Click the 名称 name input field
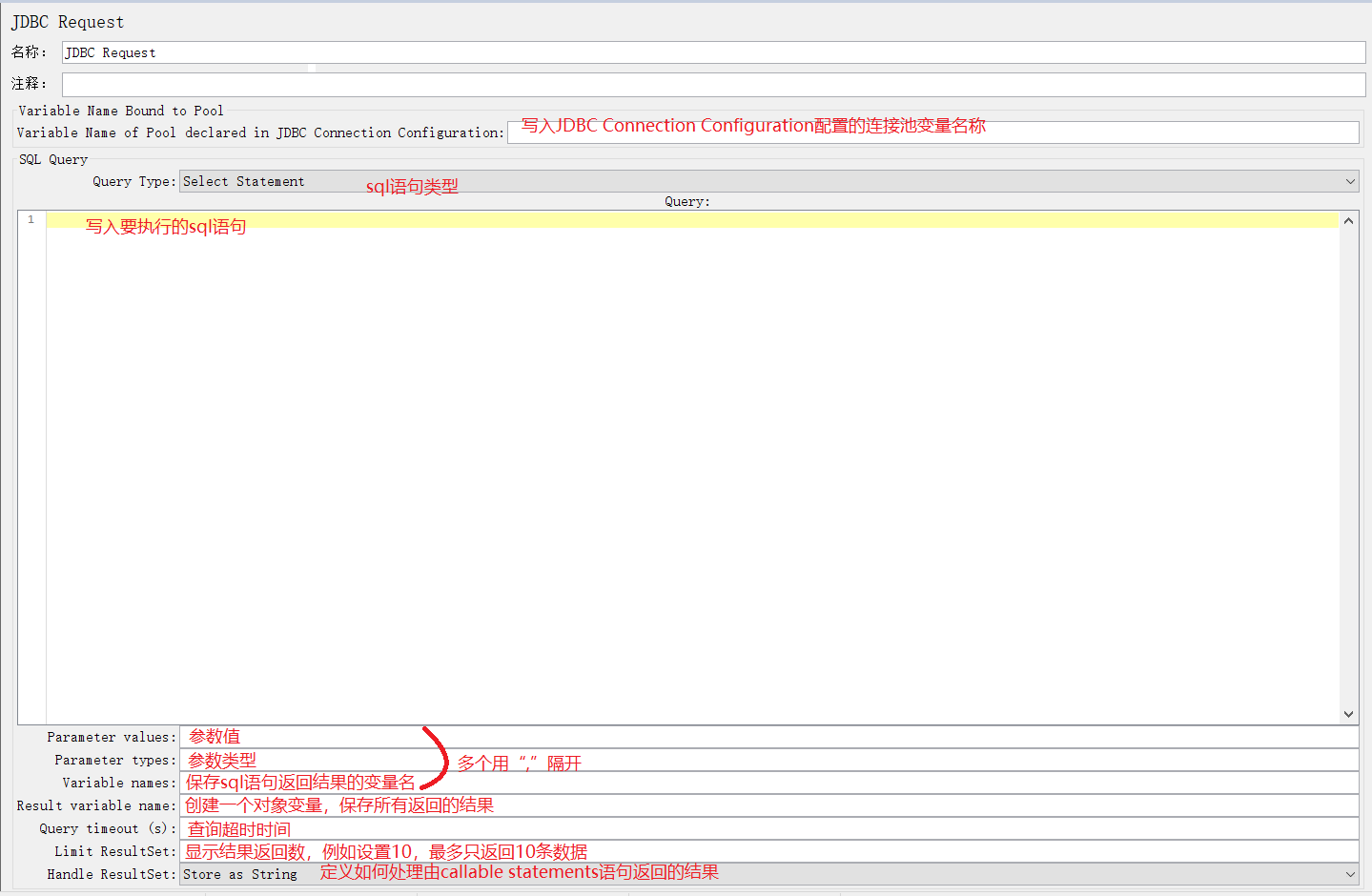This screenshot has width=1372, height=896. pyautogui.click(x=713, y=52)
